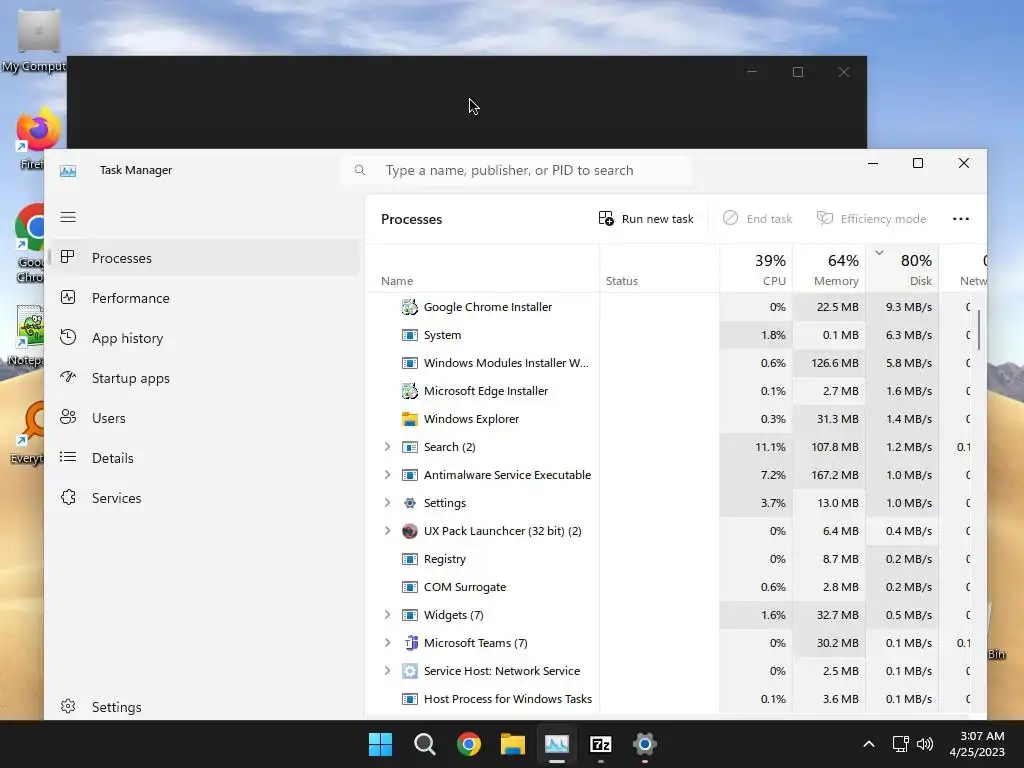Switch to the Performance page
Screen dimensions: 1024x768
[204, 298]
